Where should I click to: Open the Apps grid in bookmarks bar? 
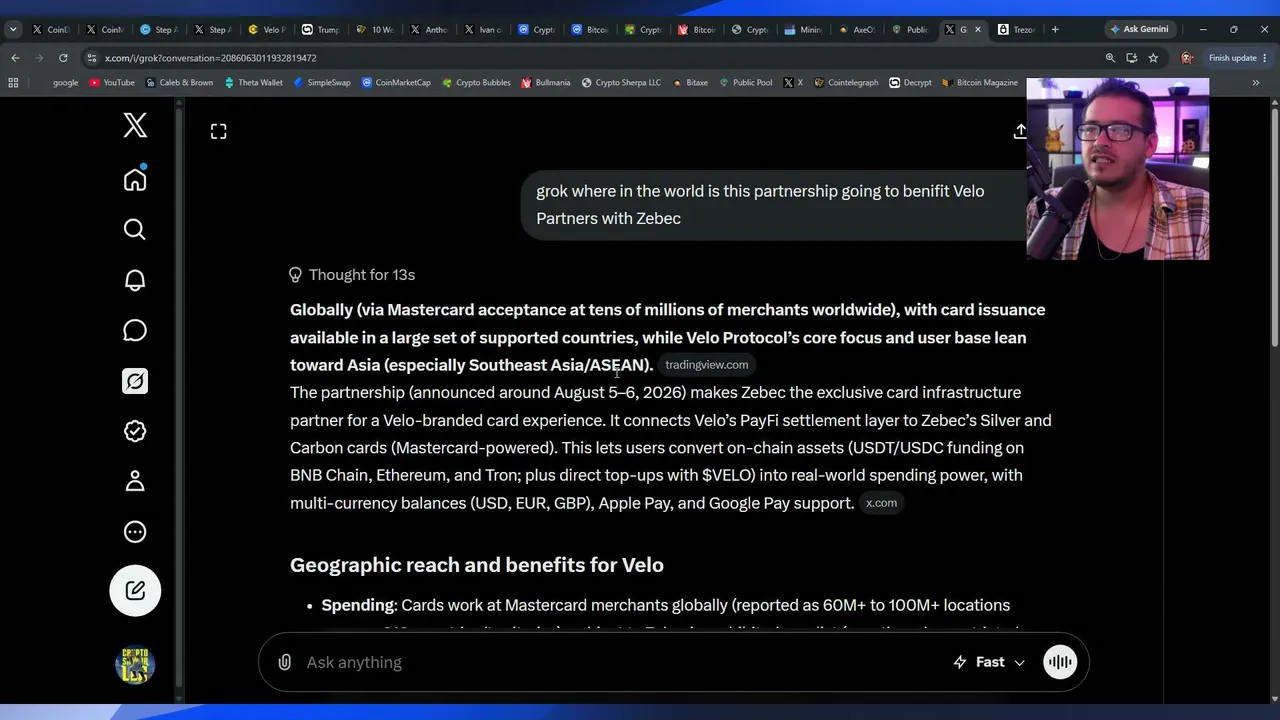pos(13,83)
